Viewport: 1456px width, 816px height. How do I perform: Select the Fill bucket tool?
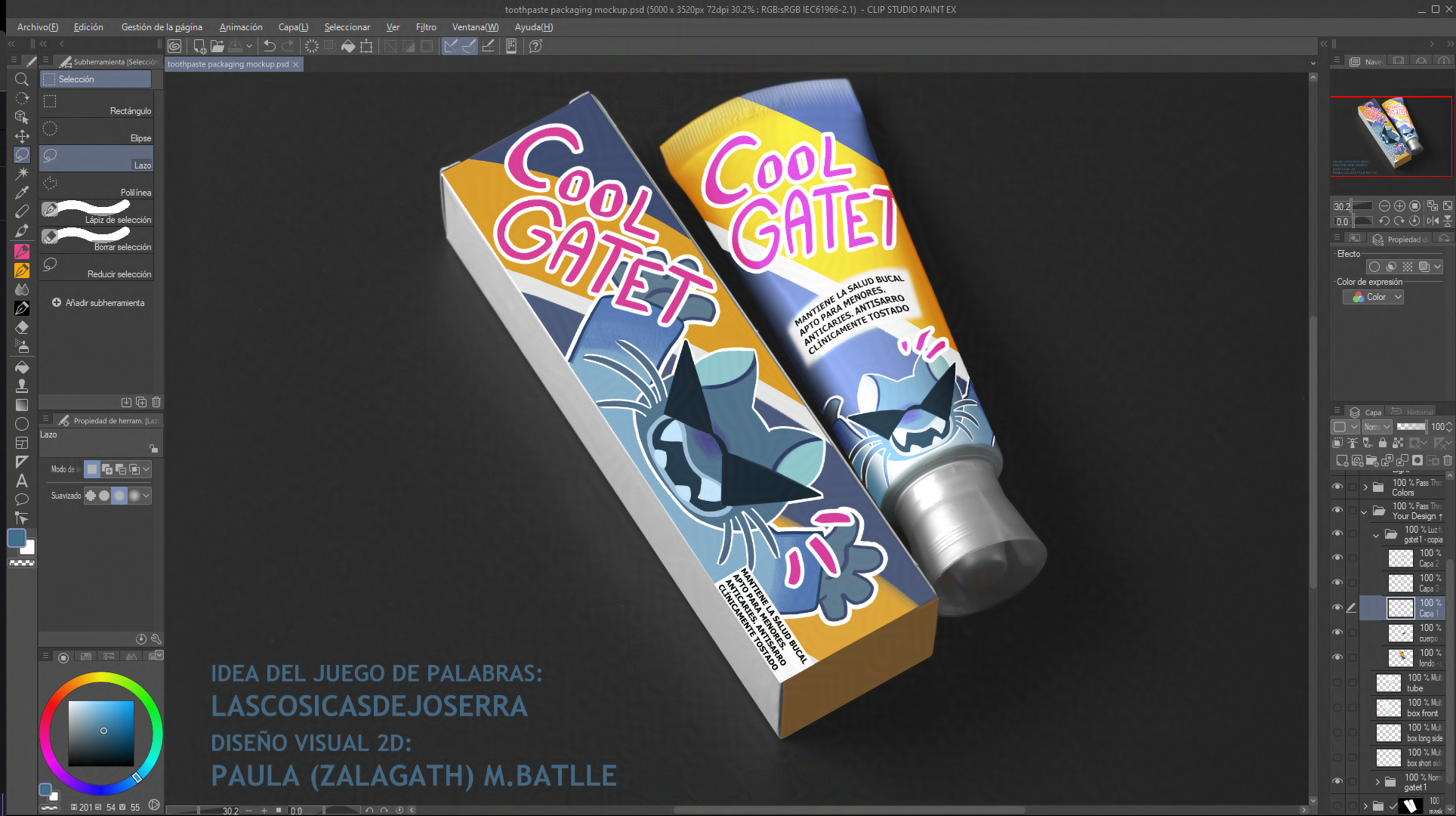click(x=22, y=366)
